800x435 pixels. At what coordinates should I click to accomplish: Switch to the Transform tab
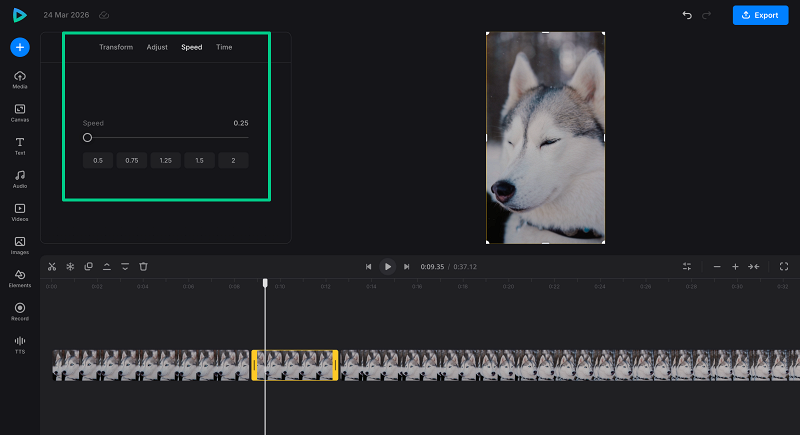click(116, 47)
